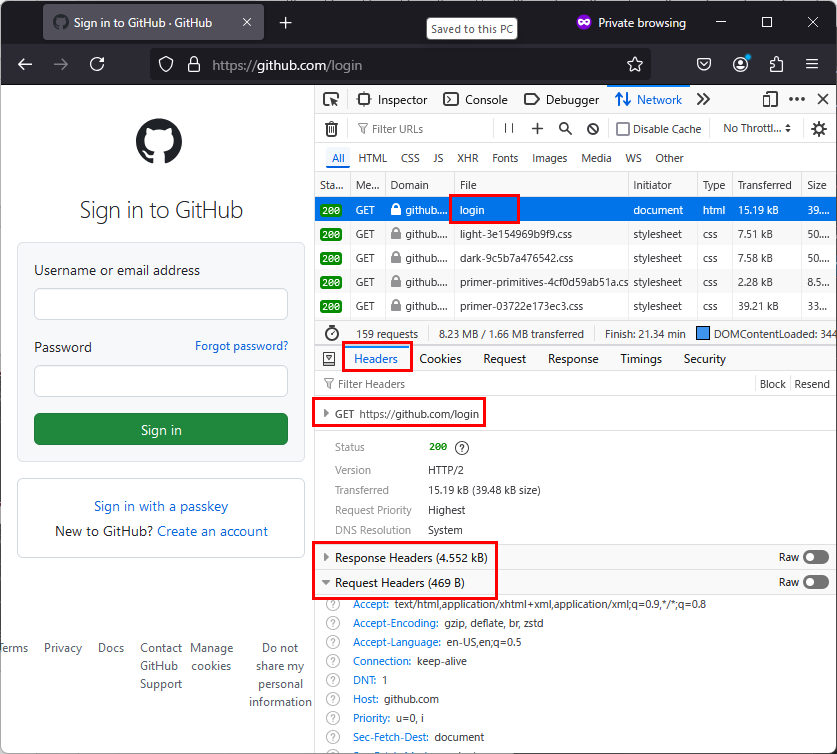This screenshot has height=754, width=837.
Task: Reload the page with the refresh icon
Action: tap(97, 65)
